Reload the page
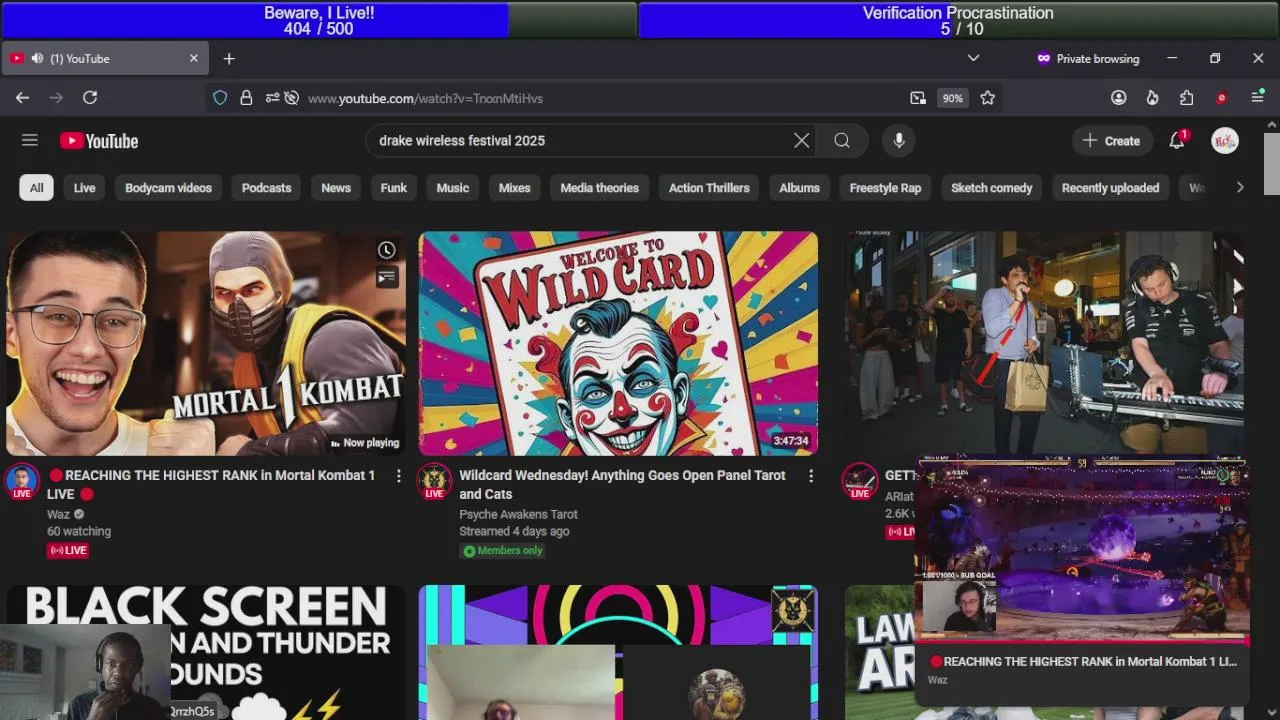 tap(90, 98)
